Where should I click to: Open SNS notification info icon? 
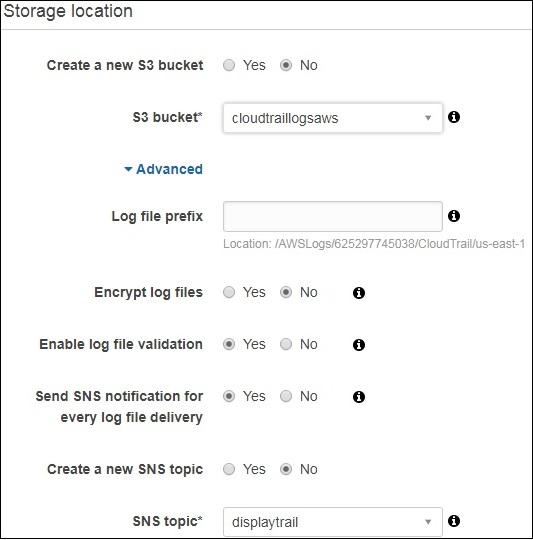359,397
